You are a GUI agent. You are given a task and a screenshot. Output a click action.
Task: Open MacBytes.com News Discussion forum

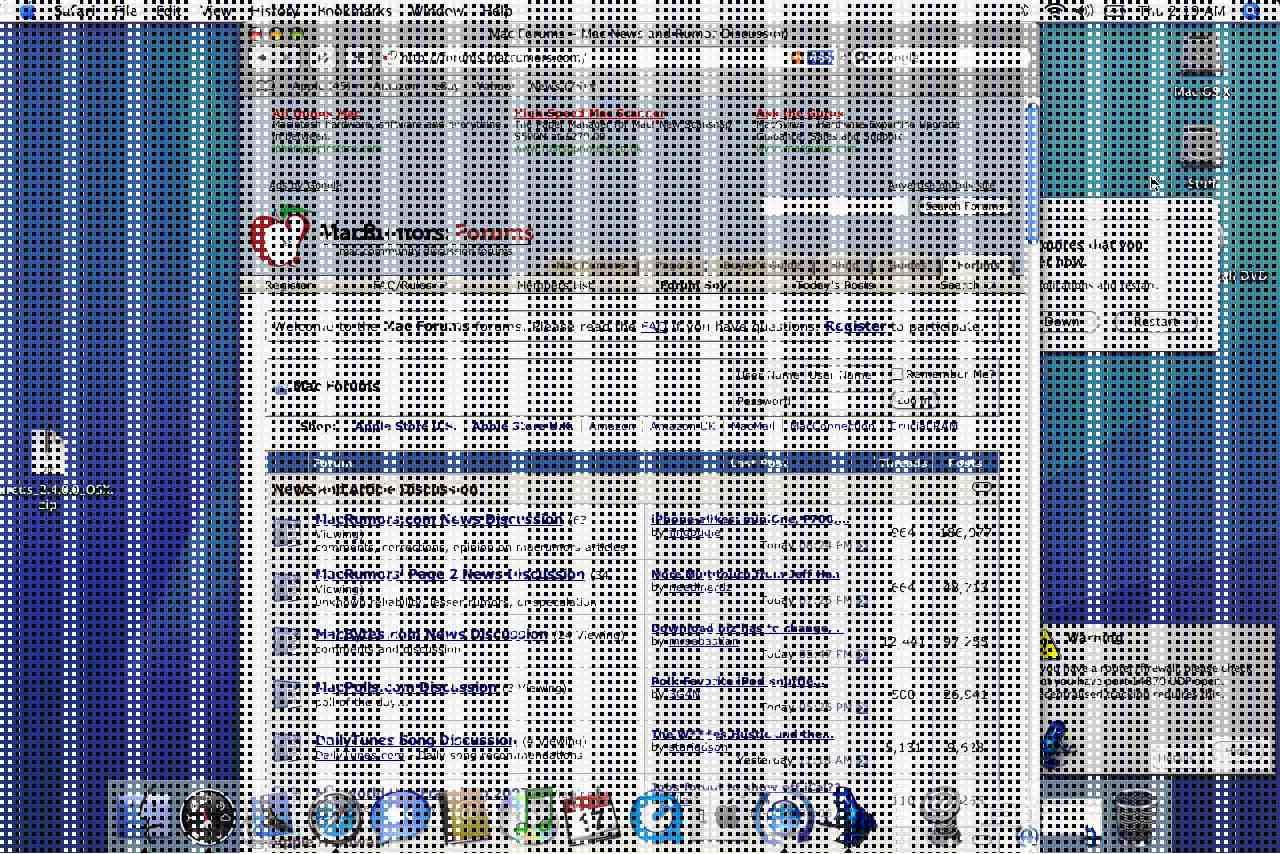[x=431, y=634]
